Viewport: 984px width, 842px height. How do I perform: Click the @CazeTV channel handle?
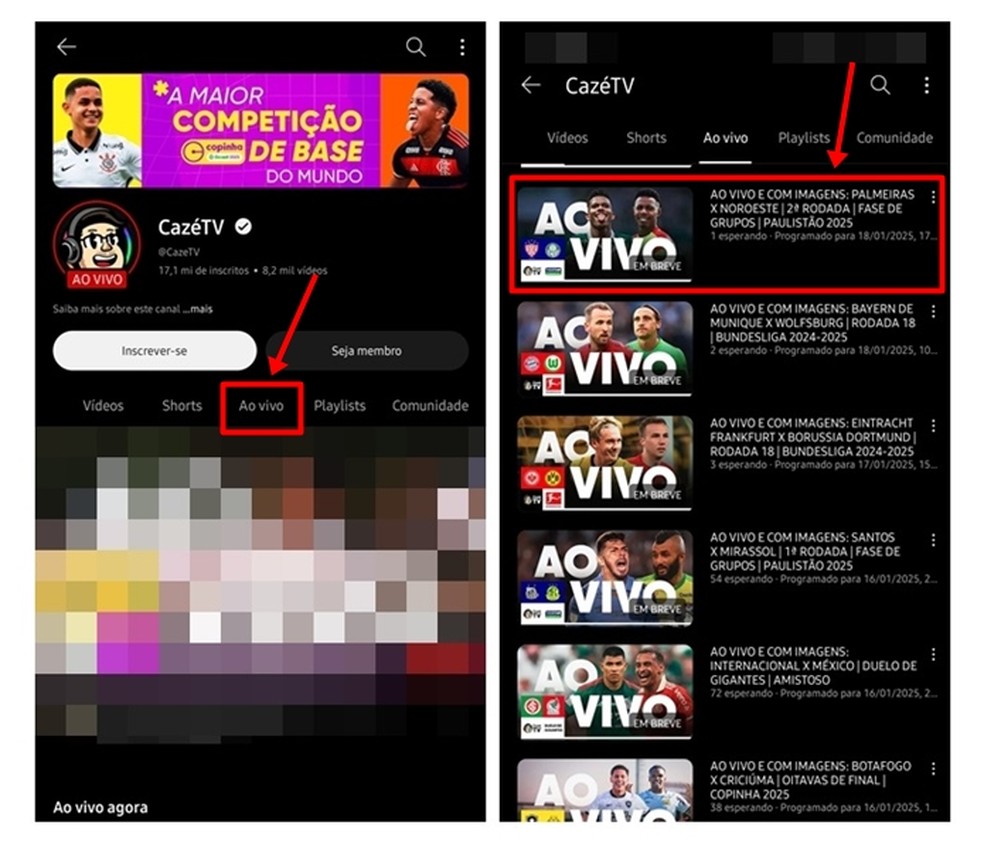179,252
